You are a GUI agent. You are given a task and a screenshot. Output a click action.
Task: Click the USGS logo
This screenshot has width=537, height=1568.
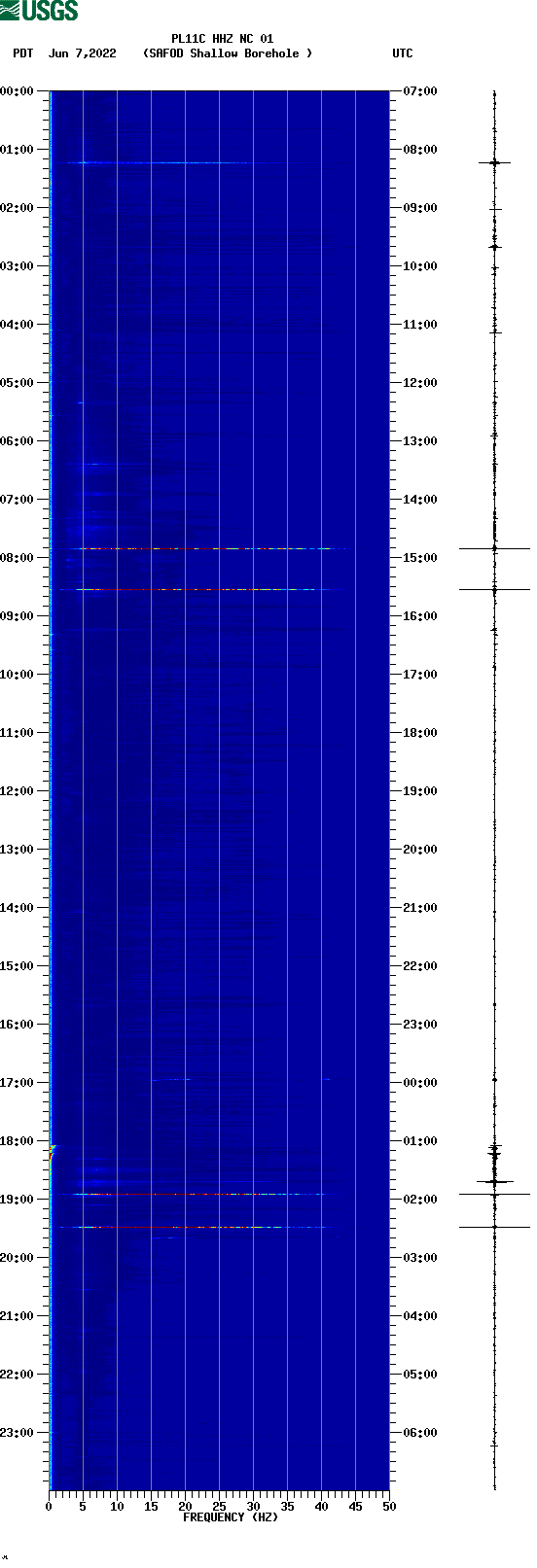tap(39, 11)
